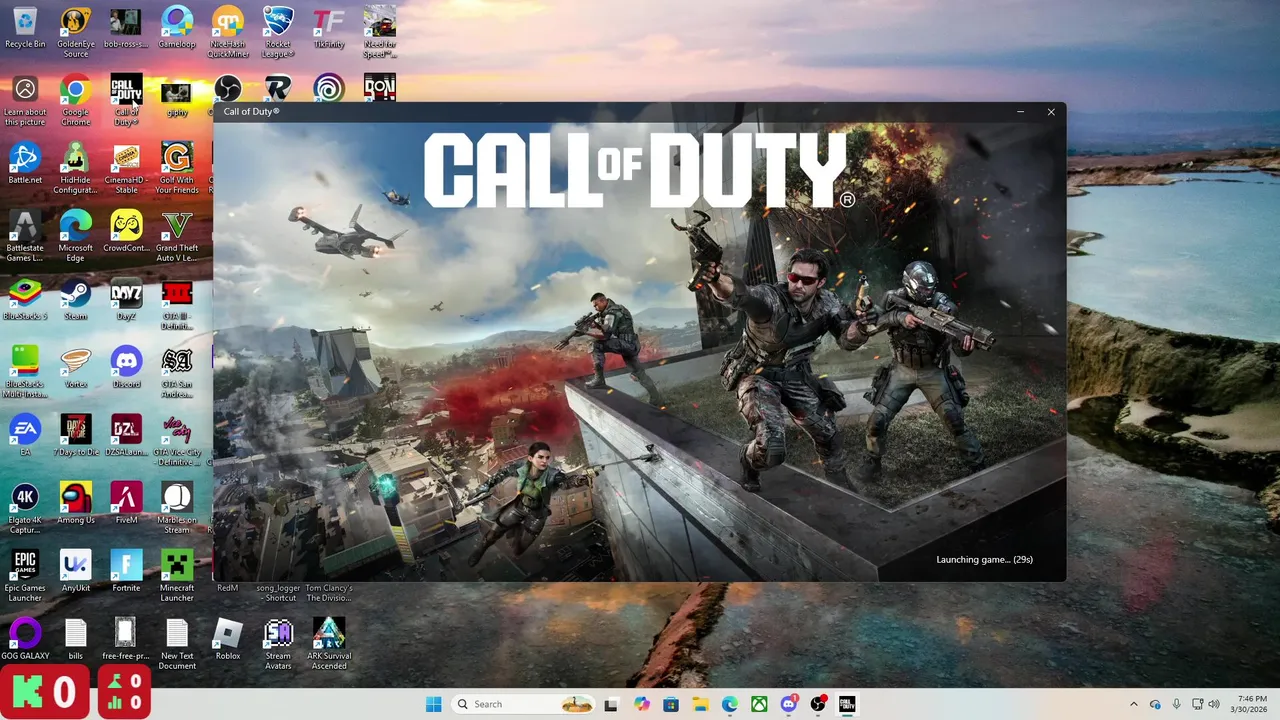Open Microsoft Edge desktop shortcut
This screenshot has height=720, width=1280.
pyautogui.click(x=76, y=236)
